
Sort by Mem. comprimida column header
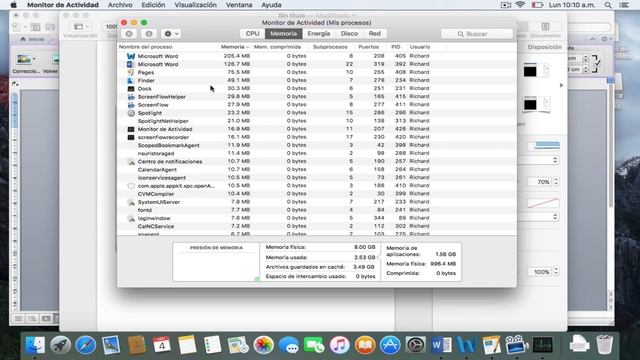278,47
